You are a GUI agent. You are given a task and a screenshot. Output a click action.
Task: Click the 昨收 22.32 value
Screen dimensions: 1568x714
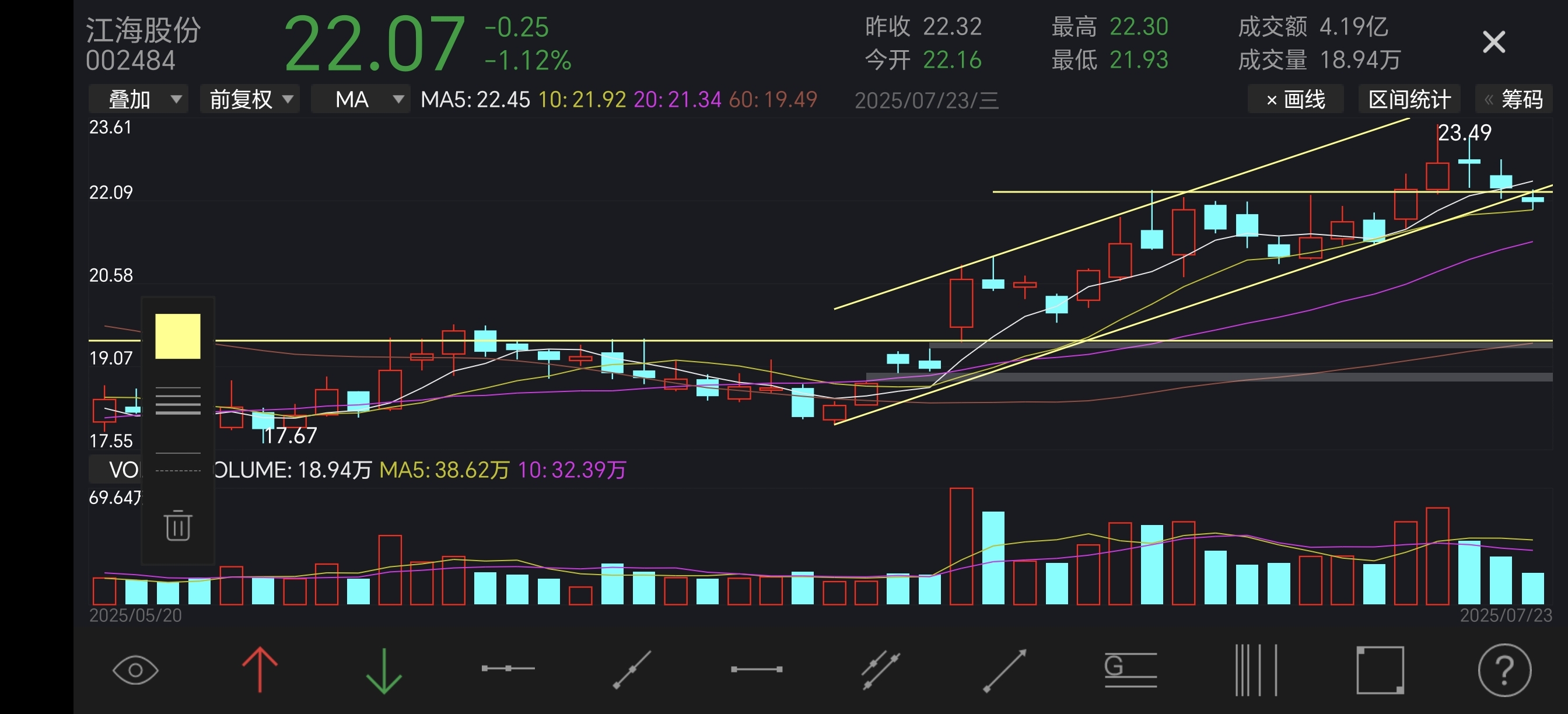(x=952, y=27)
